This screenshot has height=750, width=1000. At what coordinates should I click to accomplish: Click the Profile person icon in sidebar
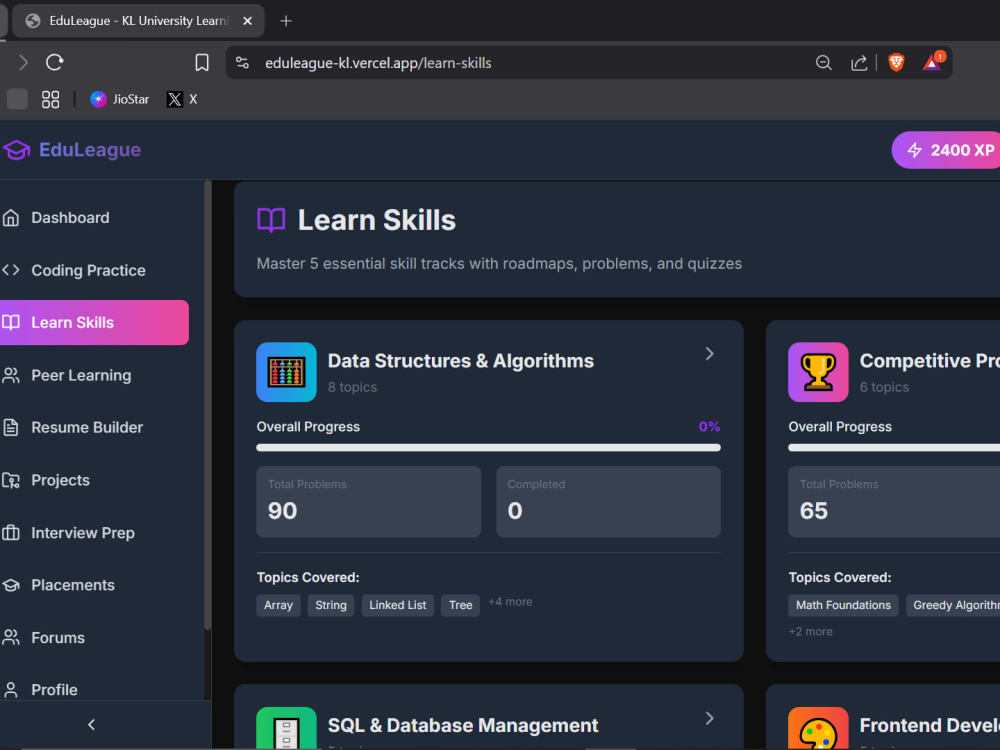pyautogui.click(x=11, y=690)
